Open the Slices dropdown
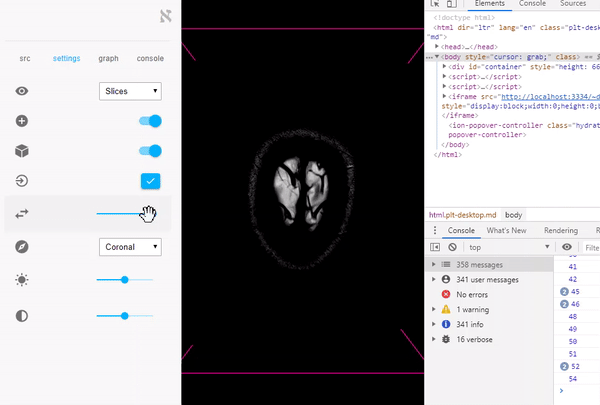This screenshot has width=600, height=405. (130, 91)
